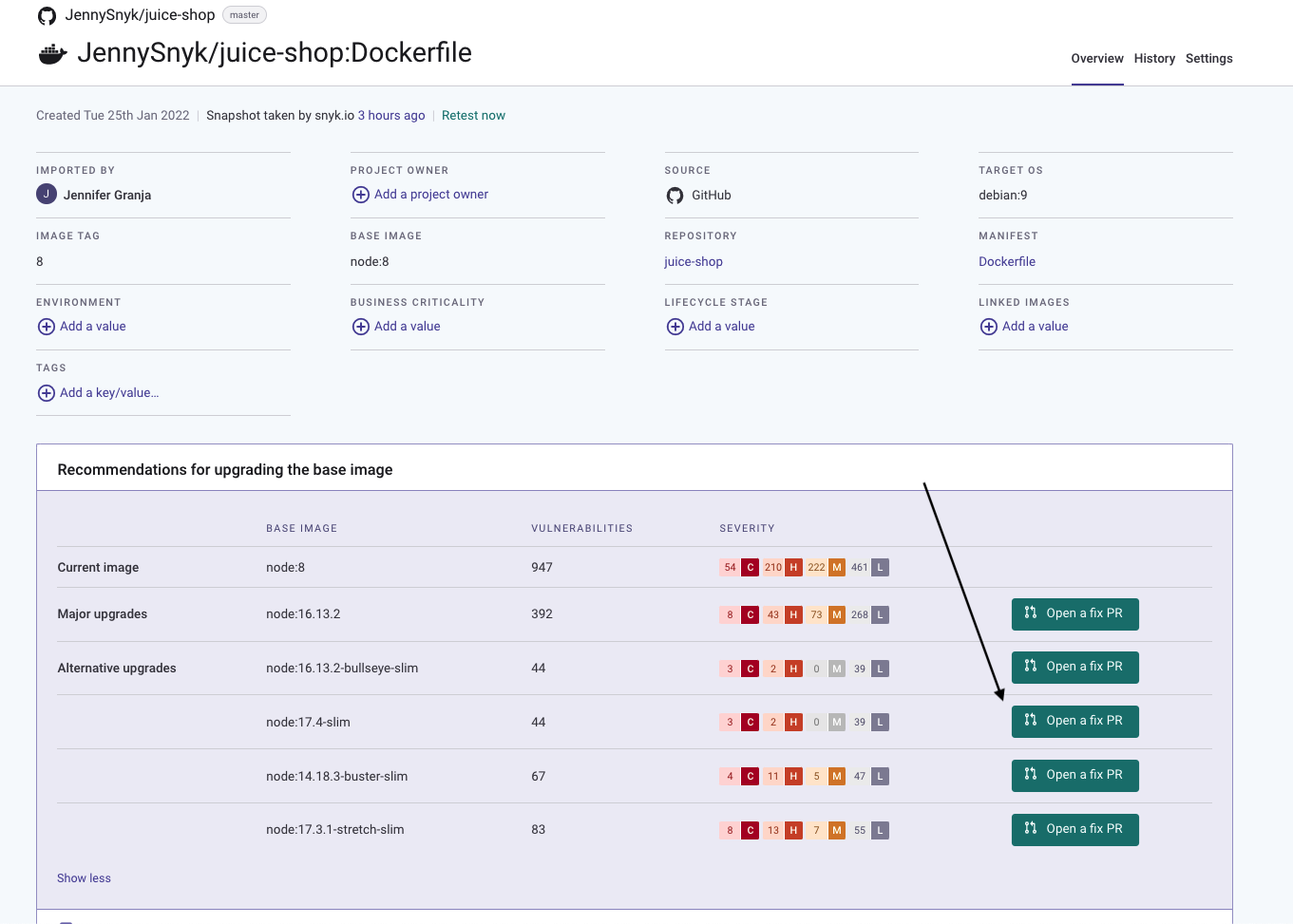Click the plus icon under Lifecycle Stage

pos(675,327)
